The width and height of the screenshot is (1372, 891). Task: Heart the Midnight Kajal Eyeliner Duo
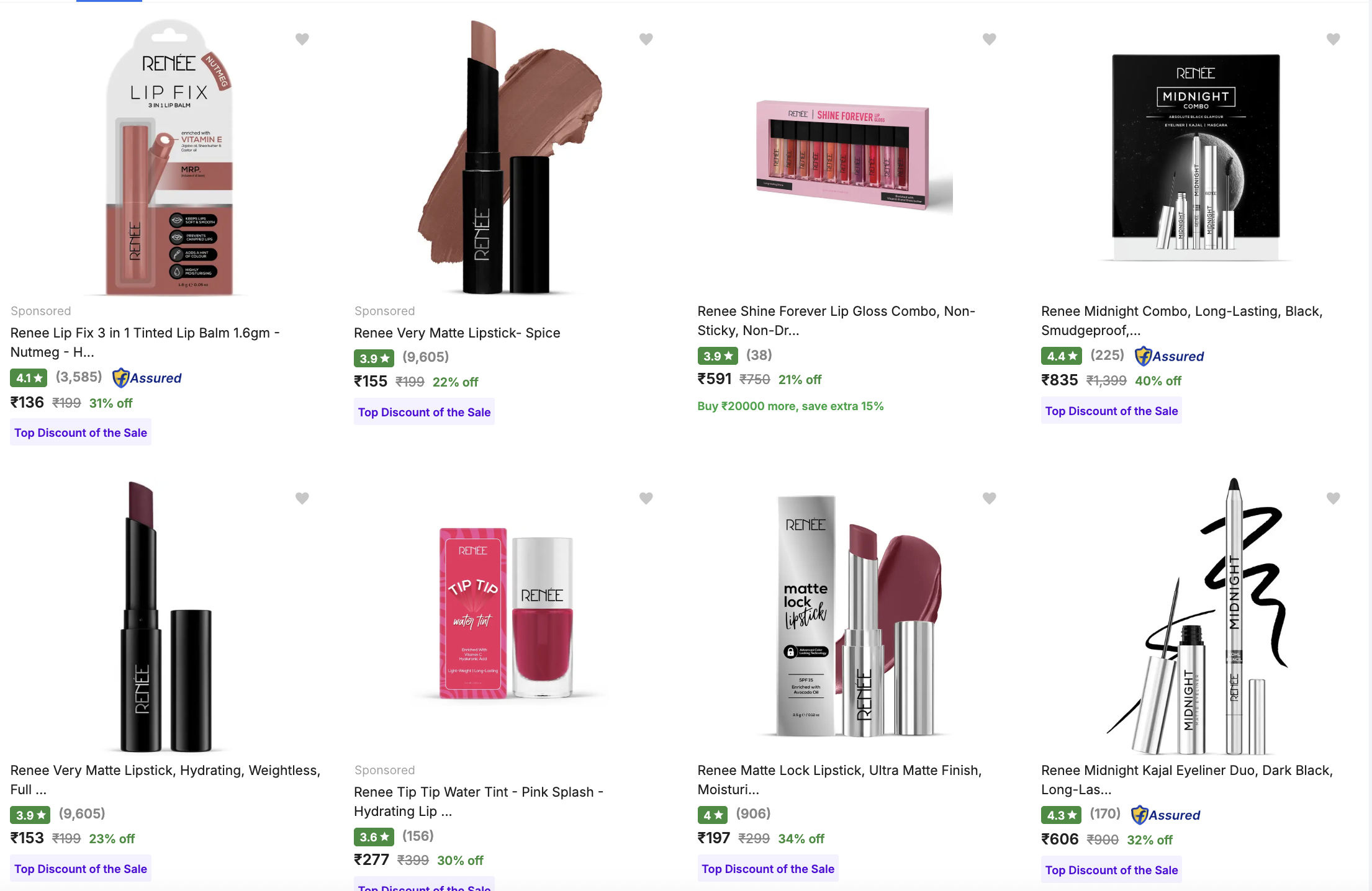1334,498
